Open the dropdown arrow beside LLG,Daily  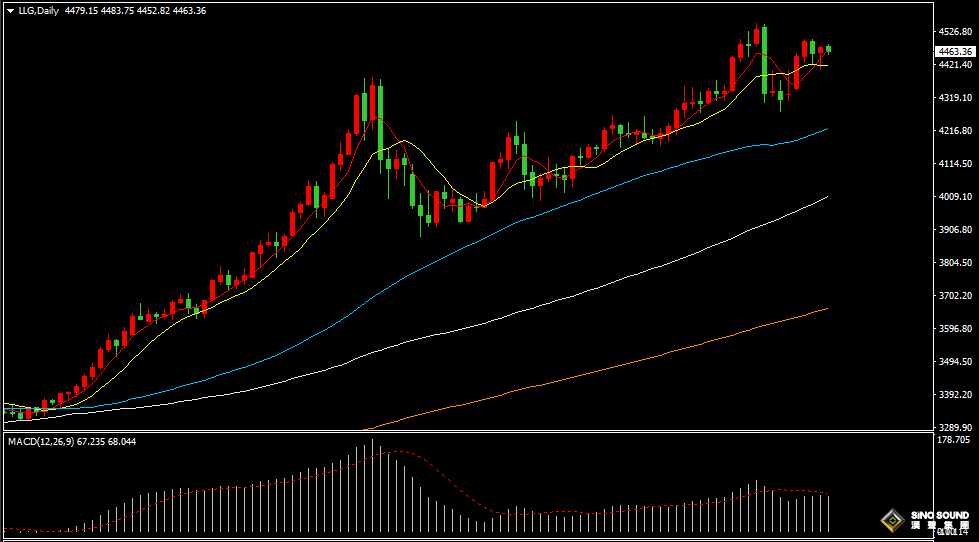[9, 11]
